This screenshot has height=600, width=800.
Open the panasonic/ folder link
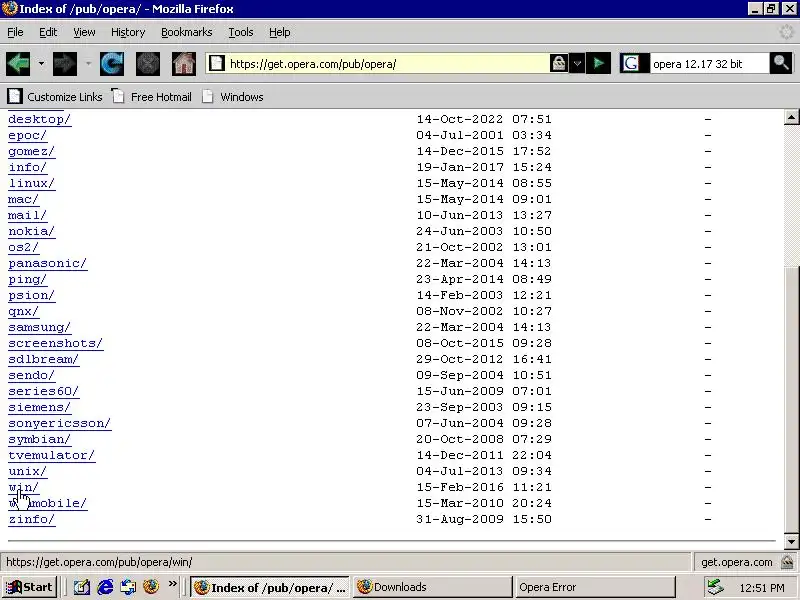tap(48, 263)
